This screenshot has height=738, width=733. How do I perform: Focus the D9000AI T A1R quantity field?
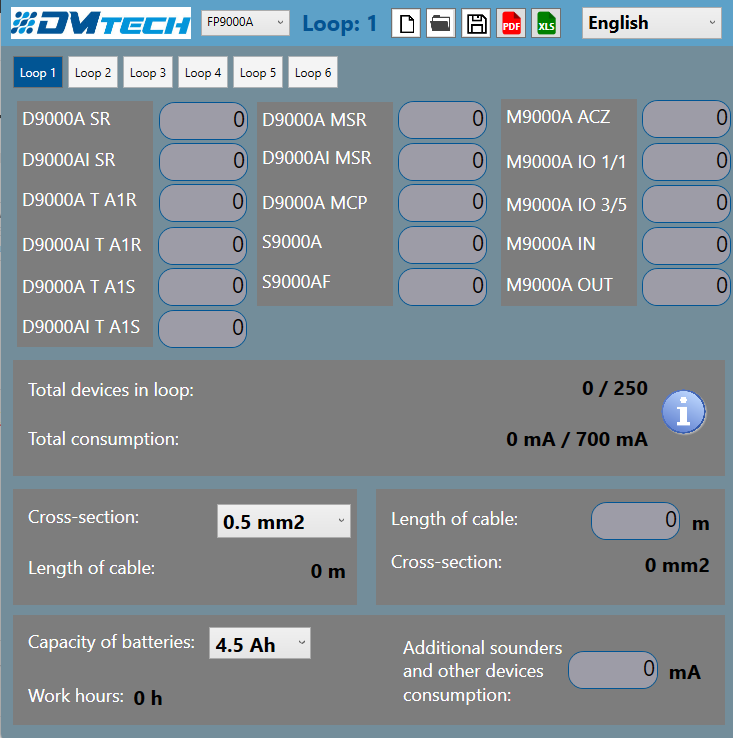pyautogui.click(x=202, y=246)
